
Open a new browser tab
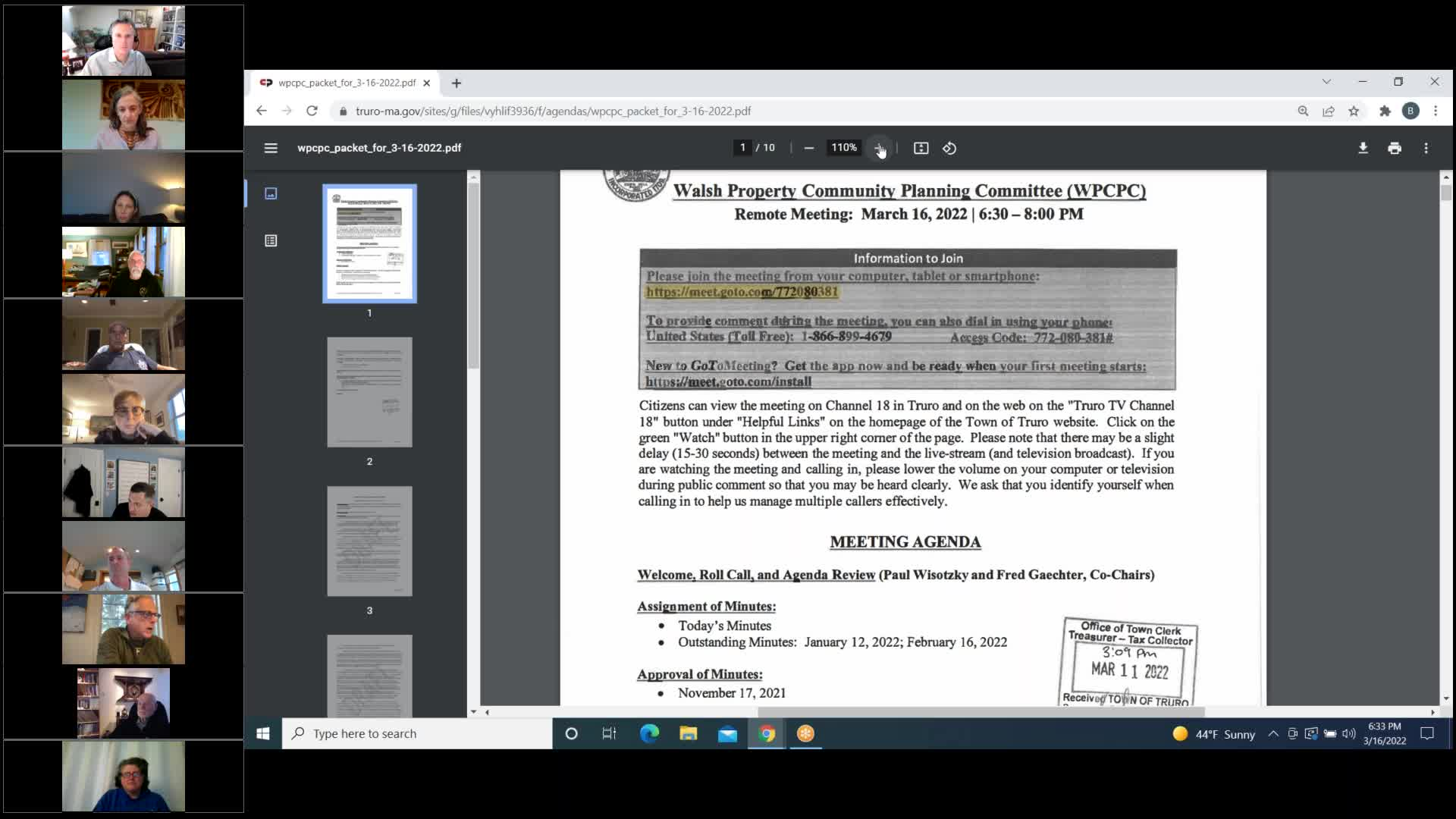click(x=456, y=83)
